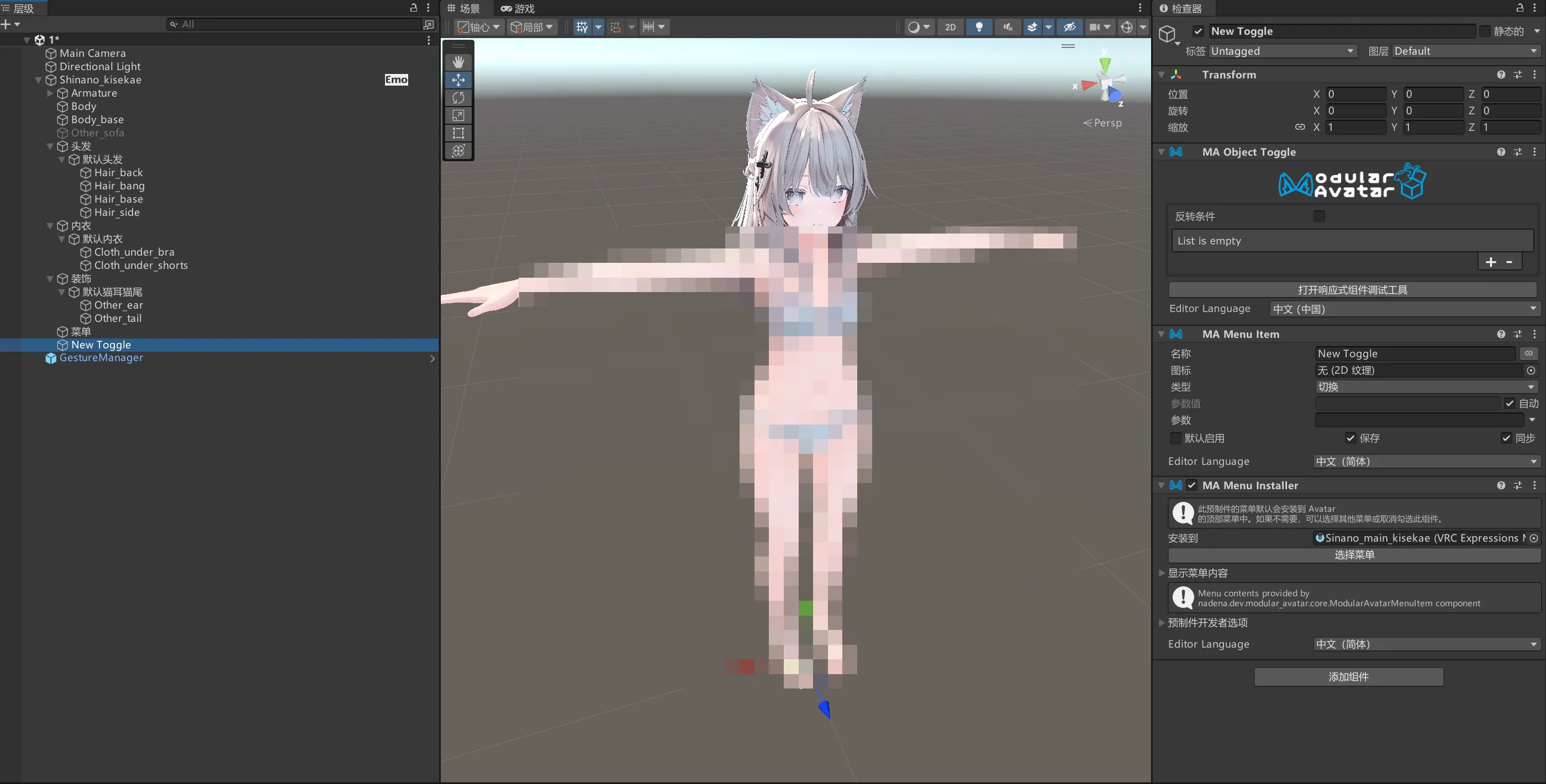Image resolution: width=1546 pixels, height=784 pixels.
Task: Click the link icon beside name field
Action: point(1528,353)
